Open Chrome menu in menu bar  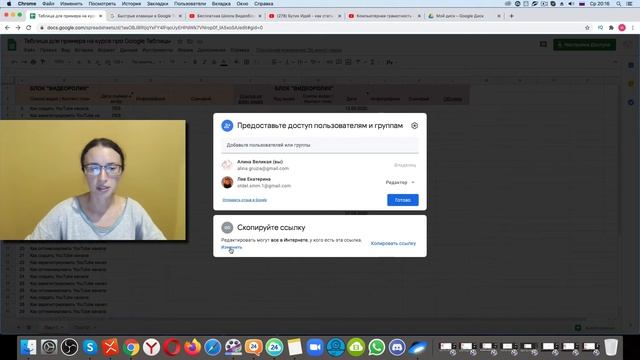coord(27,4)
